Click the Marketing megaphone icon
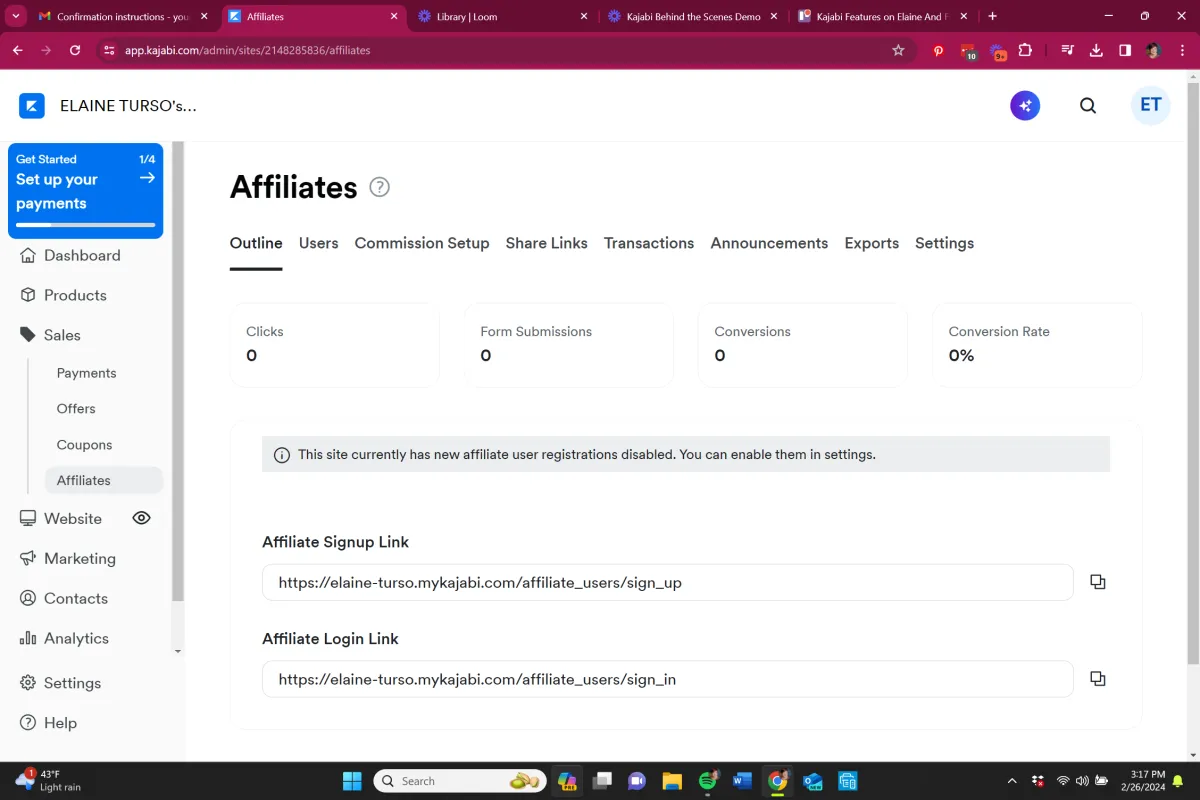 (x=28, y=558)
